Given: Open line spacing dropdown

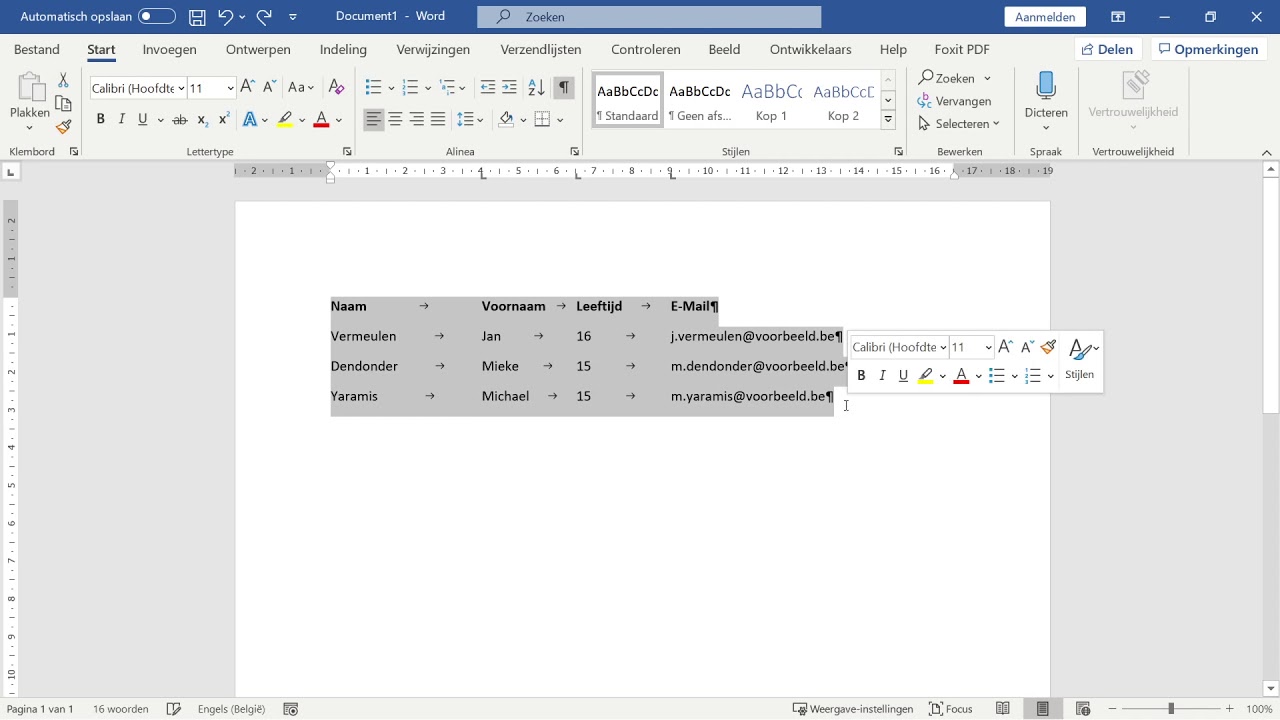Looking at the screenshot, I should [x=469, y=120].
